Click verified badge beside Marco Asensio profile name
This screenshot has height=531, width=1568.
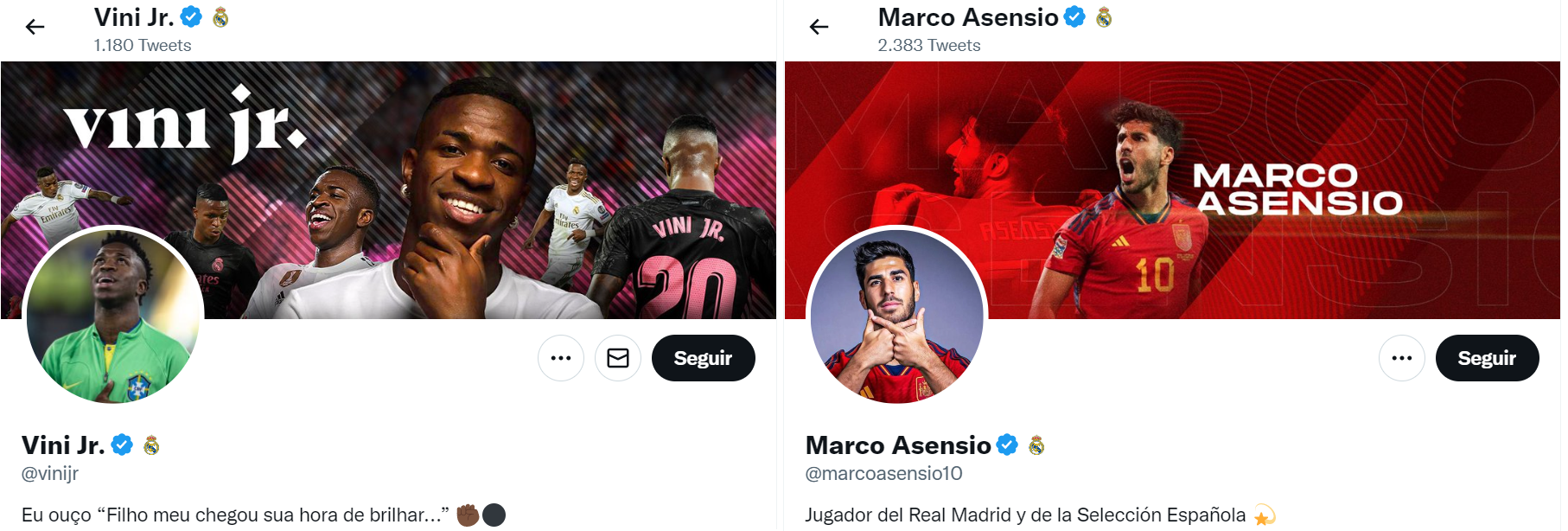(x=1007, y=445)
